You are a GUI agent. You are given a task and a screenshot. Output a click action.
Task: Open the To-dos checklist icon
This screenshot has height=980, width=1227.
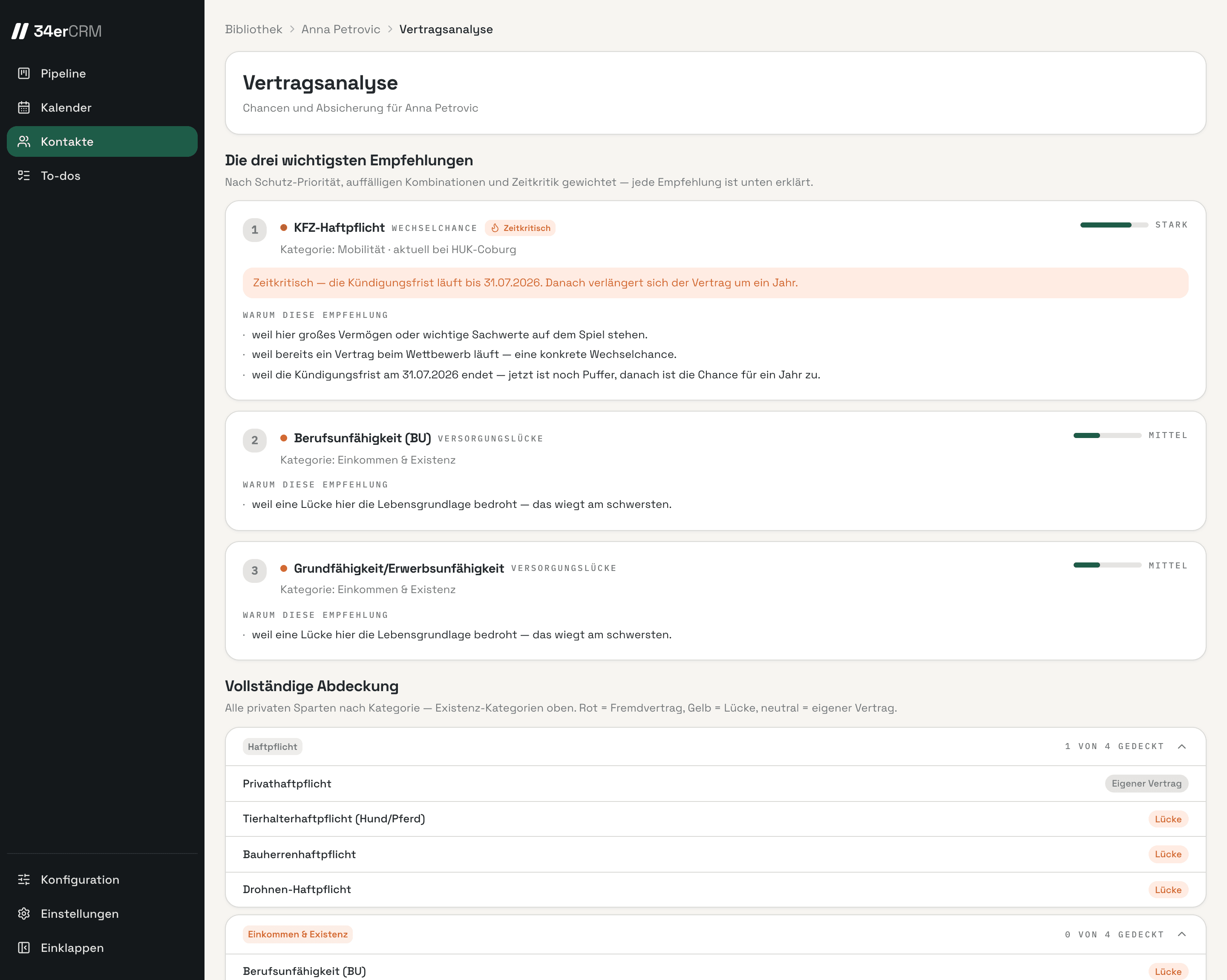pyautogui.click(x=24, y=176)
